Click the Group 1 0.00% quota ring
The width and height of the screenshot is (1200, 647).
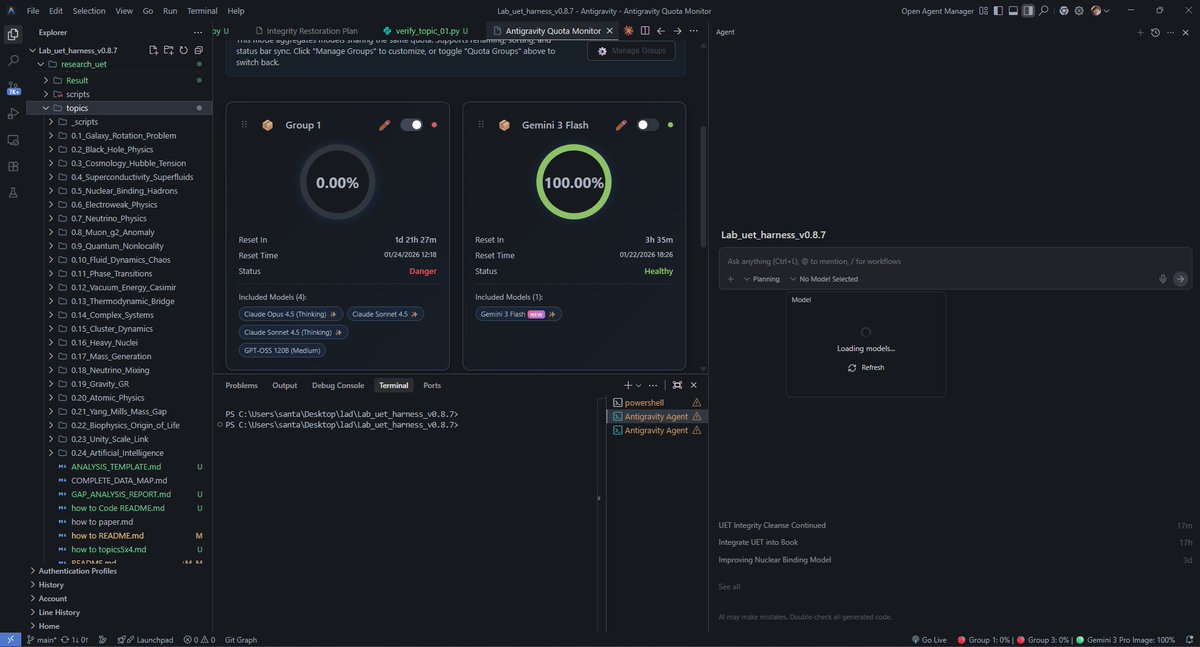click(337, 183)
